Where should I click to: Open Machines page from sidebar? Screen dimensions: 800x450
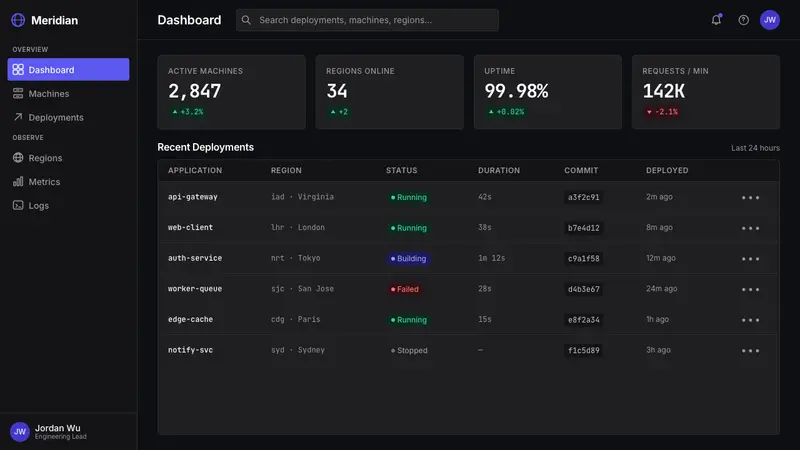[x=68, y=93]
